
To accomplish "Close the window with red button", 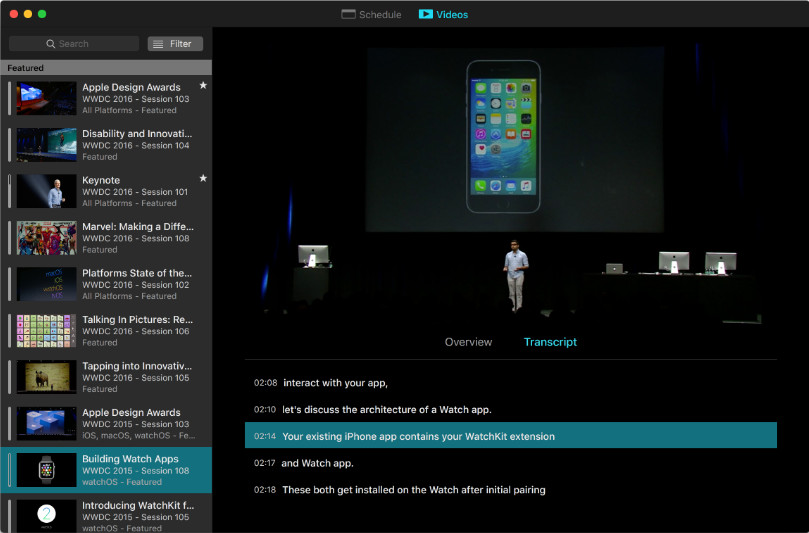I will (14, 14).
